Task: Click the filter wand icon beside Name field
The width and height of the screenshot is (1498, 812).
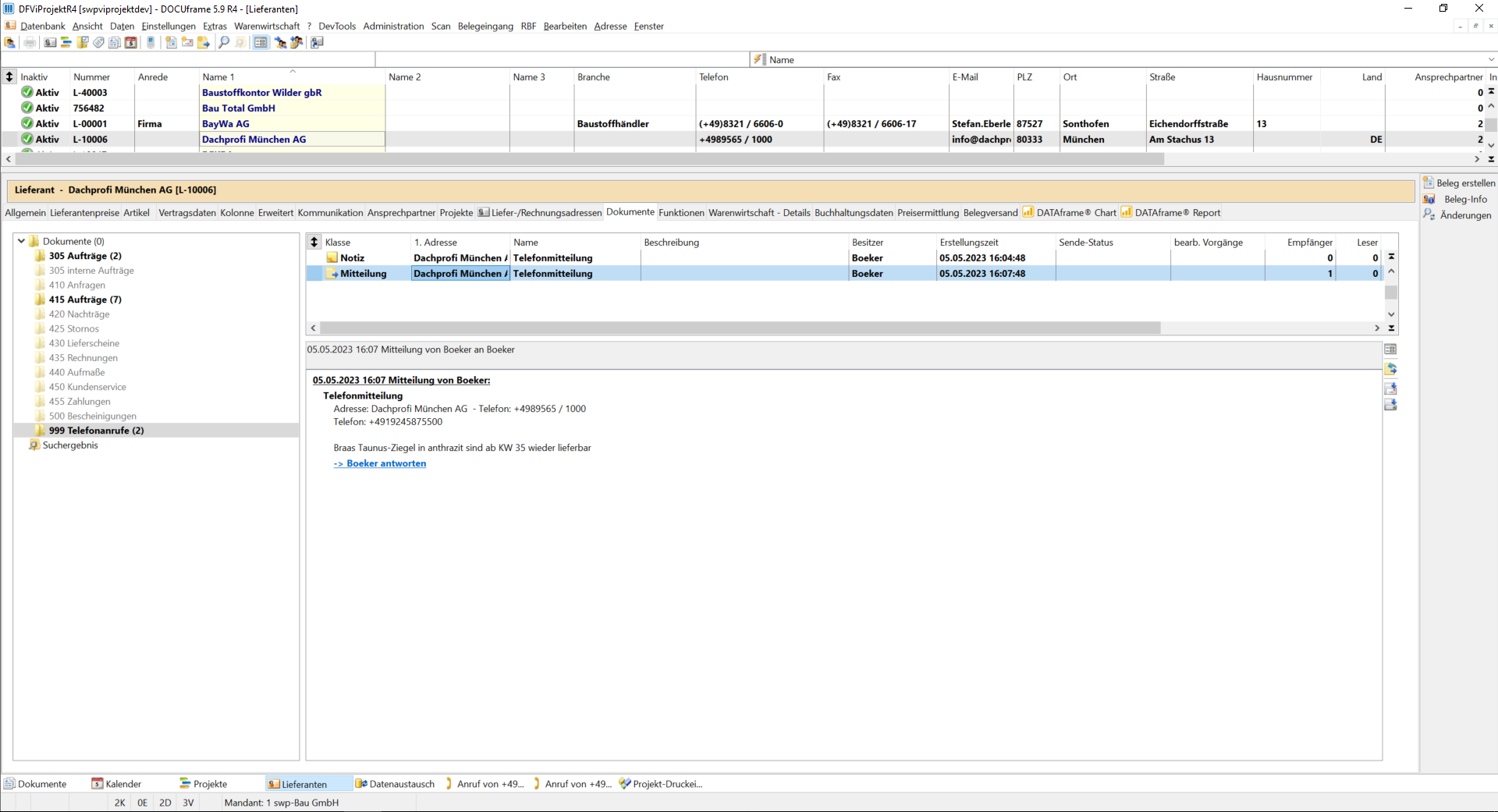Action: [758, 59]
